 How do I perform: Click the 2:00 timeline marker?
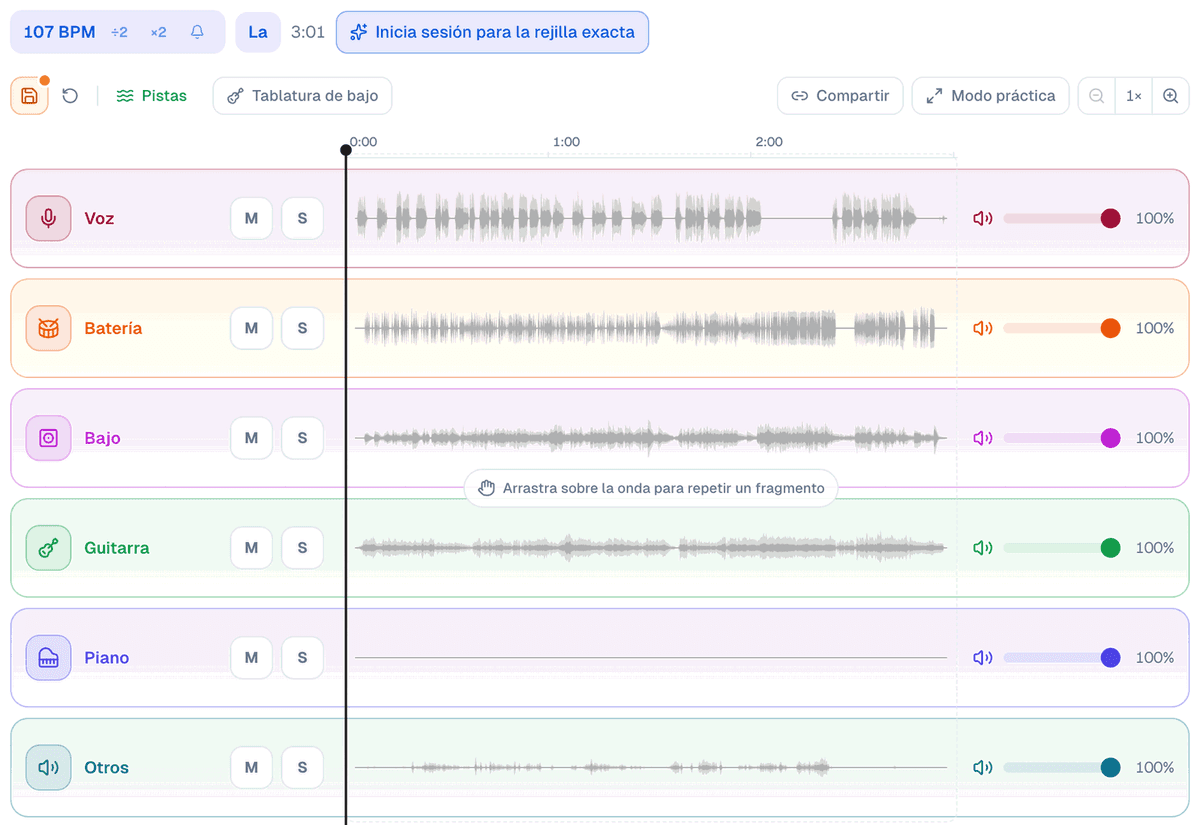tap(769, 142)
